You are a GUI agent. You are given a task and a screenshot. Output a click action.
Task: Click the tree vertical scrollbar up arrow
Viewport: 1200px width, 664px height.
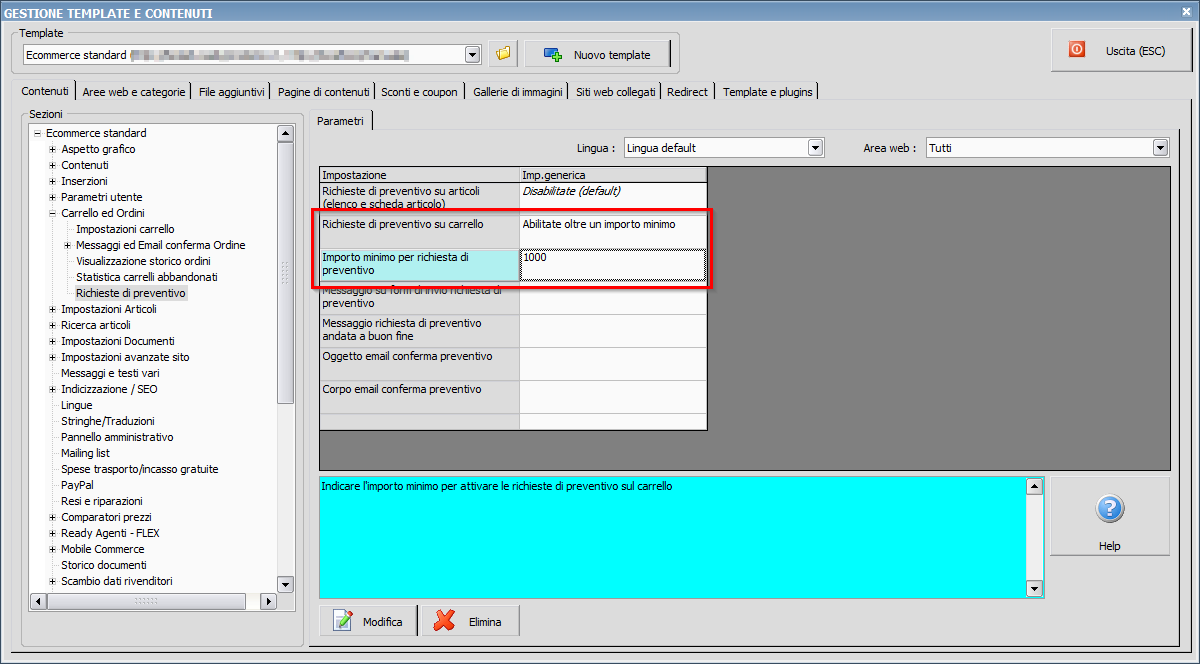click(x=285, y=133)
